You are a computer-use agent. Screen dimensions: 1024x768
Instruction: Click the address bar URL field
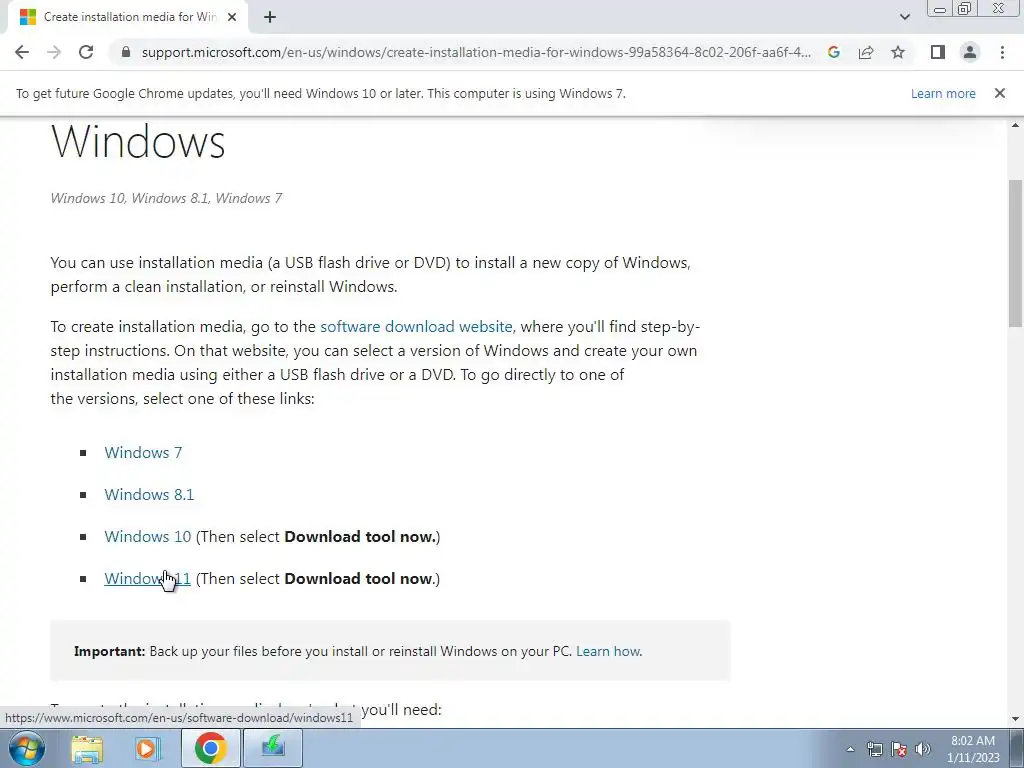[x=476, y=52]
